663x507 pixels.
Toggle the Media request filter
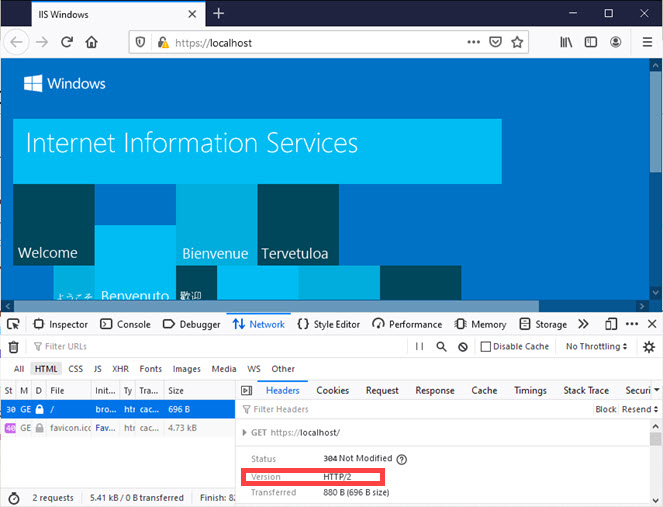point(224,369)
